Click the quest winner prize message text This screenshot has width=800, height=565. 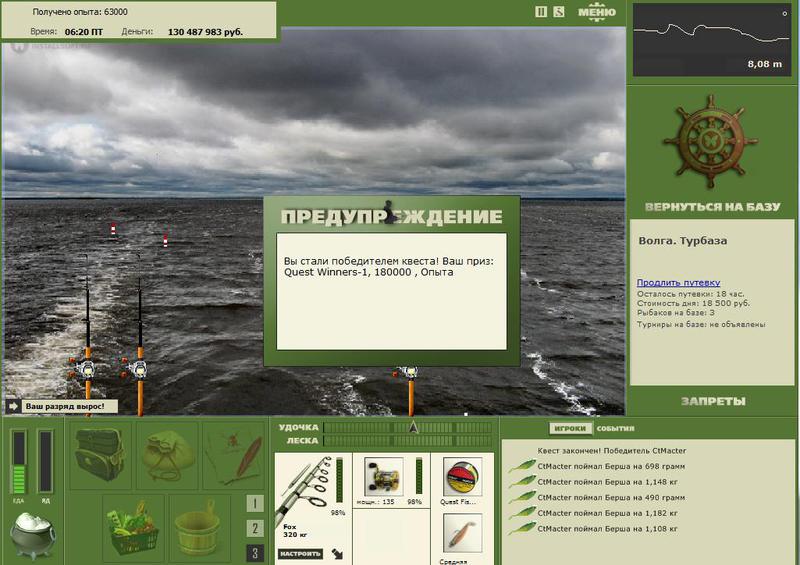(x=389, y=266)
